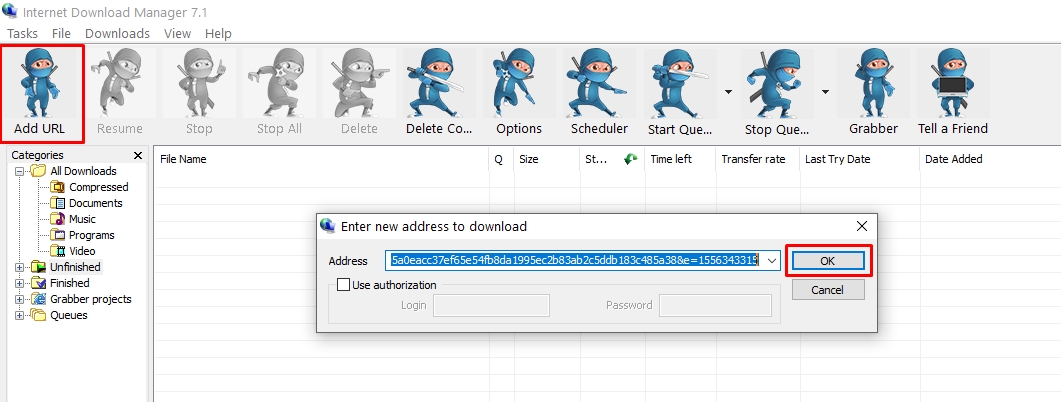Click the Cancel button in dialog

pos(828,290)
